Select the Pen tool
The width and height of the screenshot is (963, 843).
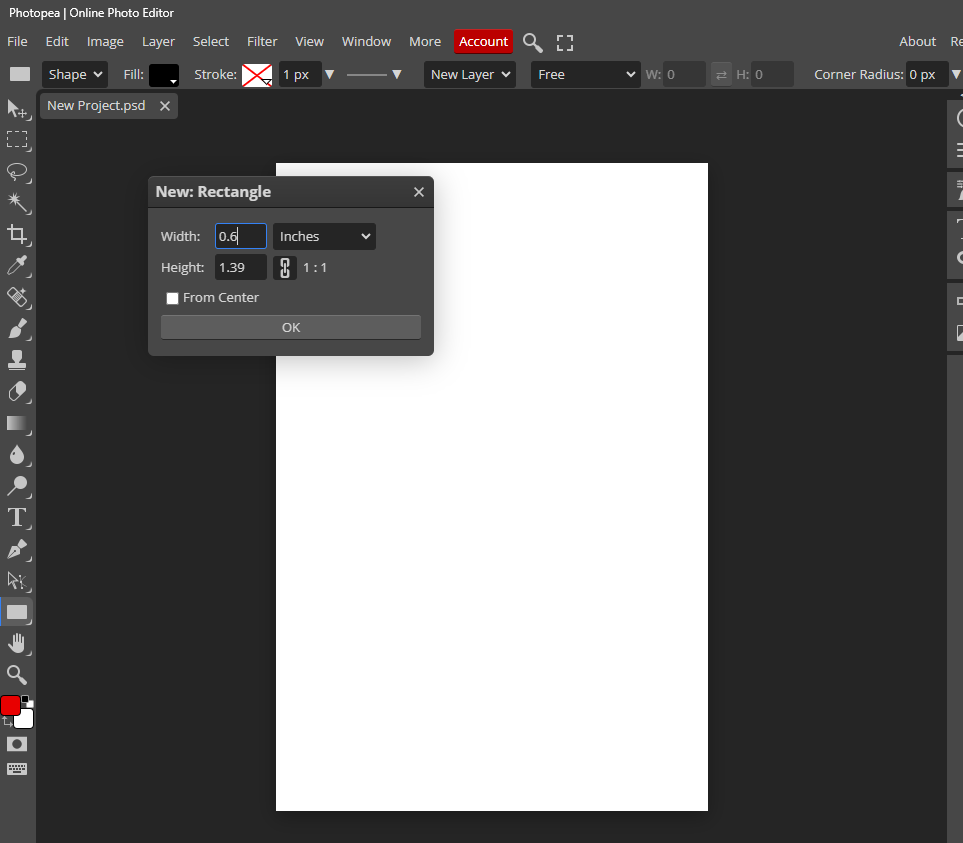(x=17, y=549)
